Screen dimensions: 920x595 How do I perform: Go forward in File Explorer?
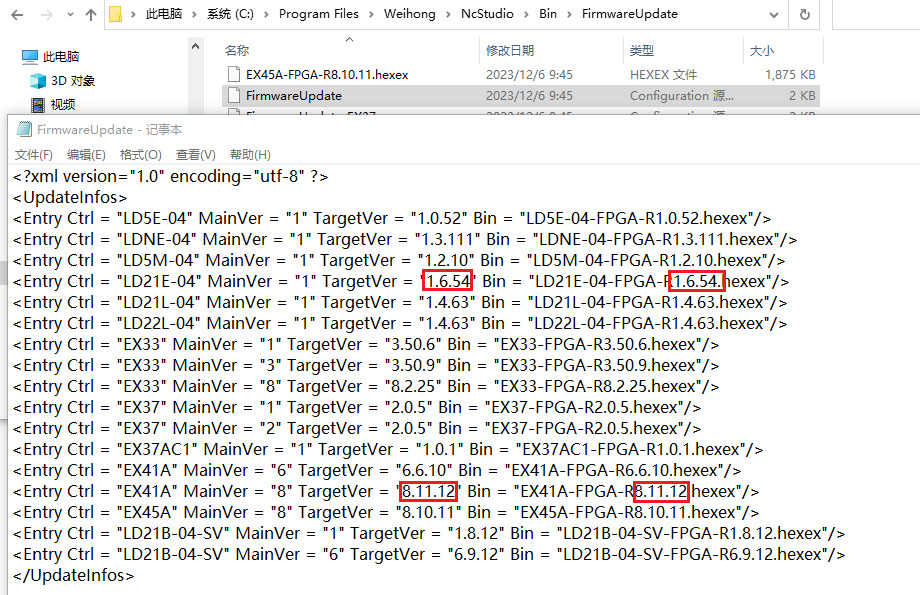[x=46, y=15]
